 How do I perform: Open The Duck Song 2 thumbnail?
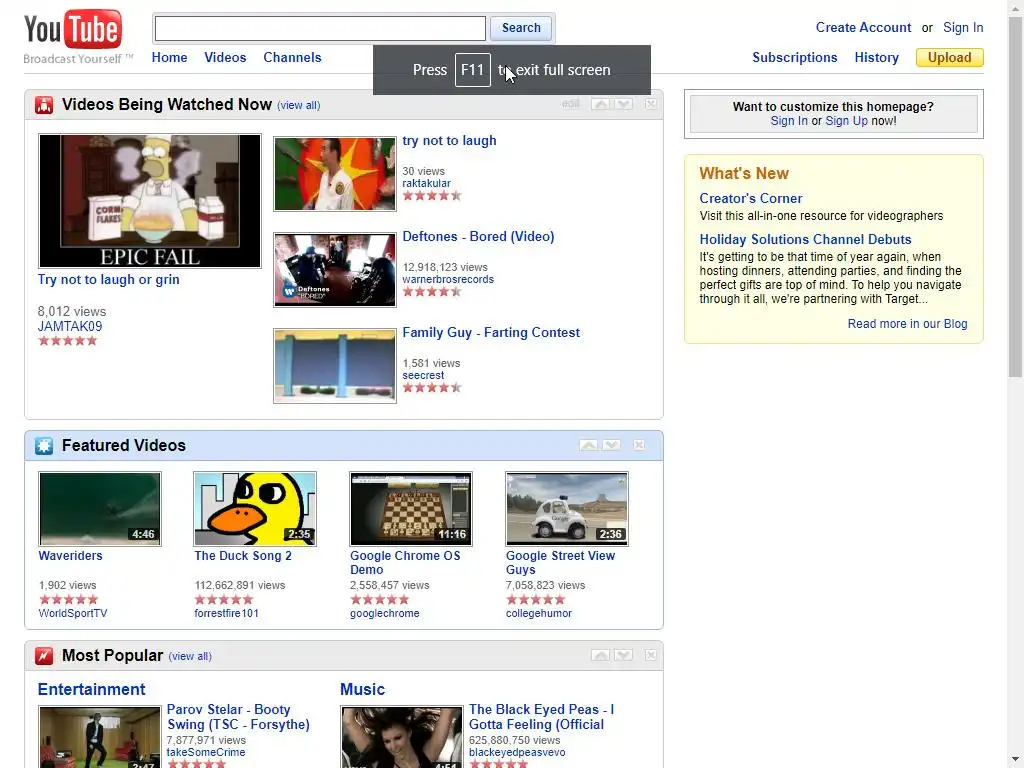[x=255, y=509]
